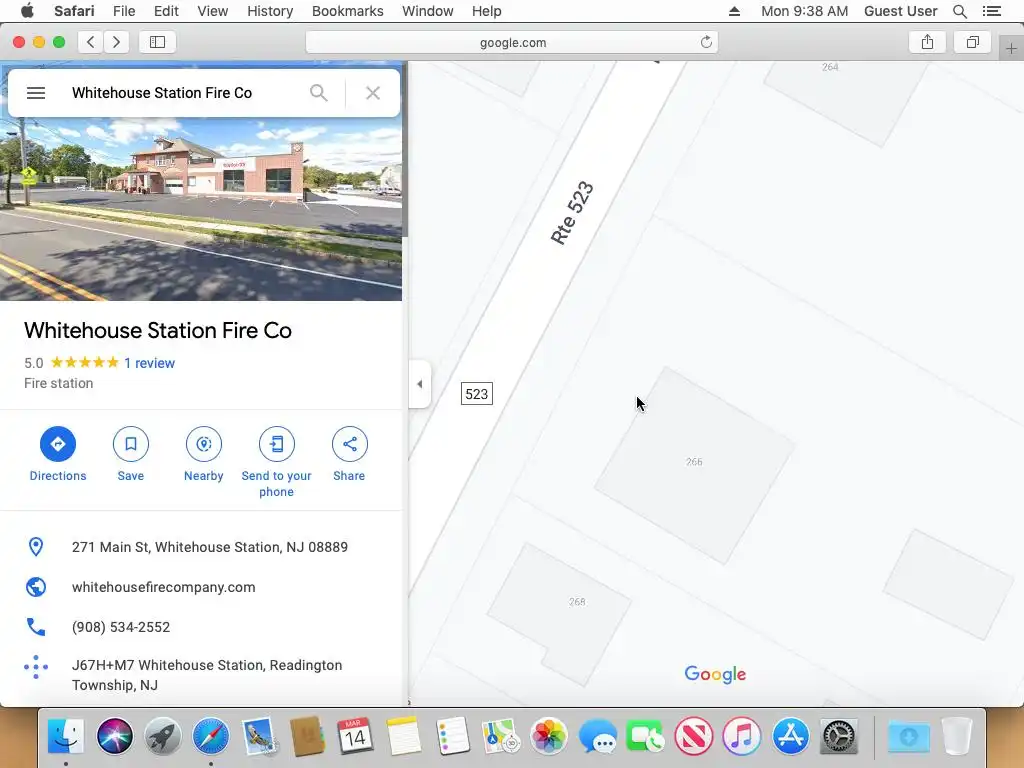Open FaceTime from the Dock
This screenshot has height=768, width=1024.
point(645,736)
